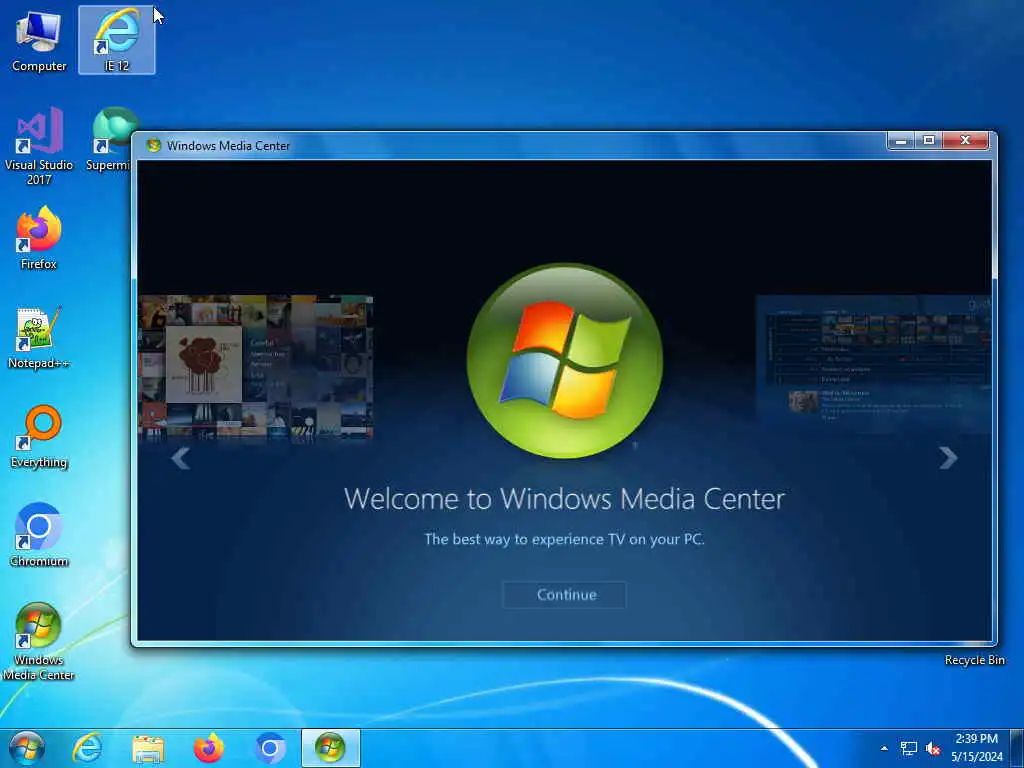Viewport: 1024px width, 768px height.
Task: Minimize the Windows Media Center window
Action: 901,141
